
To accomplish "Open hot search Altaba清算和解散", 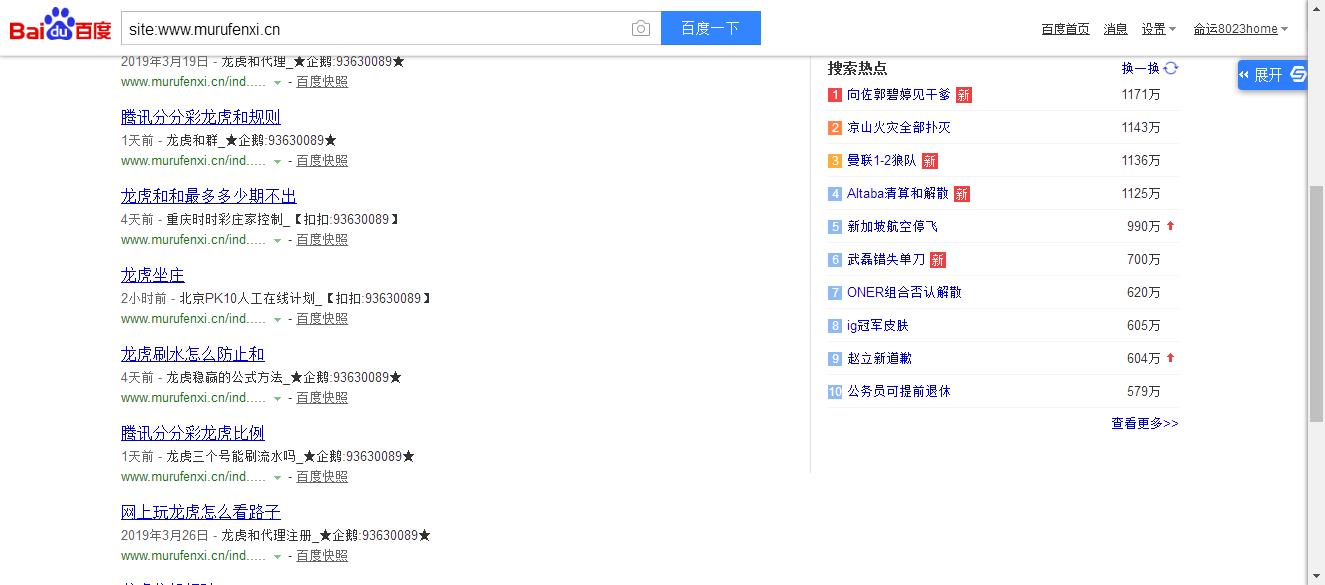I will click(x=898, y=194).
